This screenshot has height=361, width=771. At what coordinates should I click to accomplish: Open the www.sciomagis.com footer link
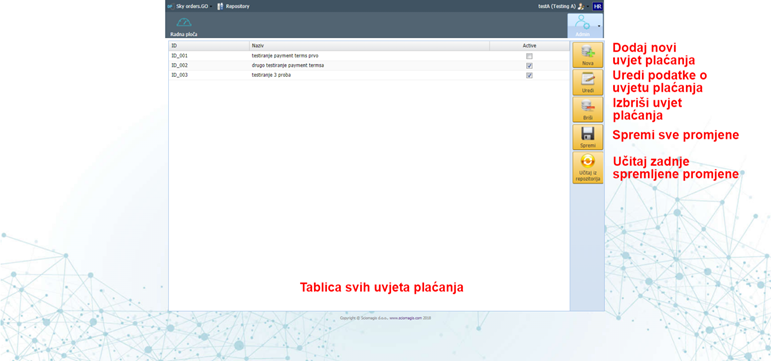(405, 318)
